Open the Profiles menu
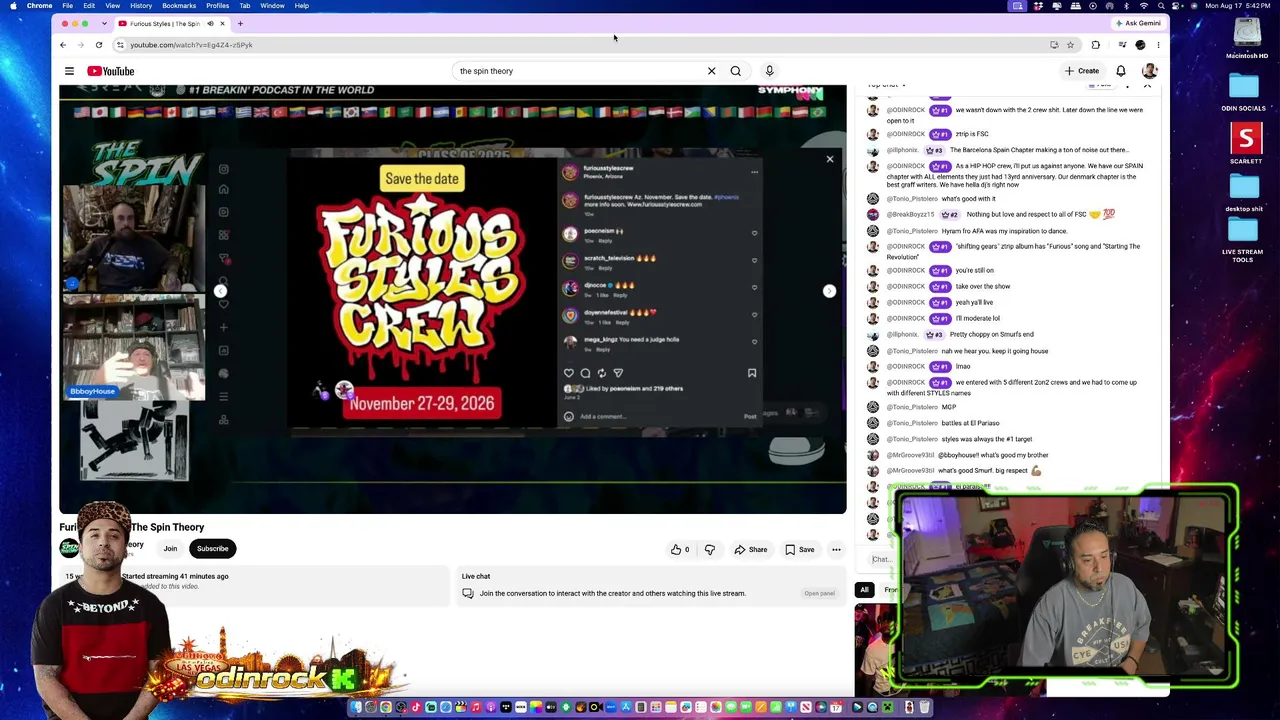Screen dimensions: 1280x720 217,6
